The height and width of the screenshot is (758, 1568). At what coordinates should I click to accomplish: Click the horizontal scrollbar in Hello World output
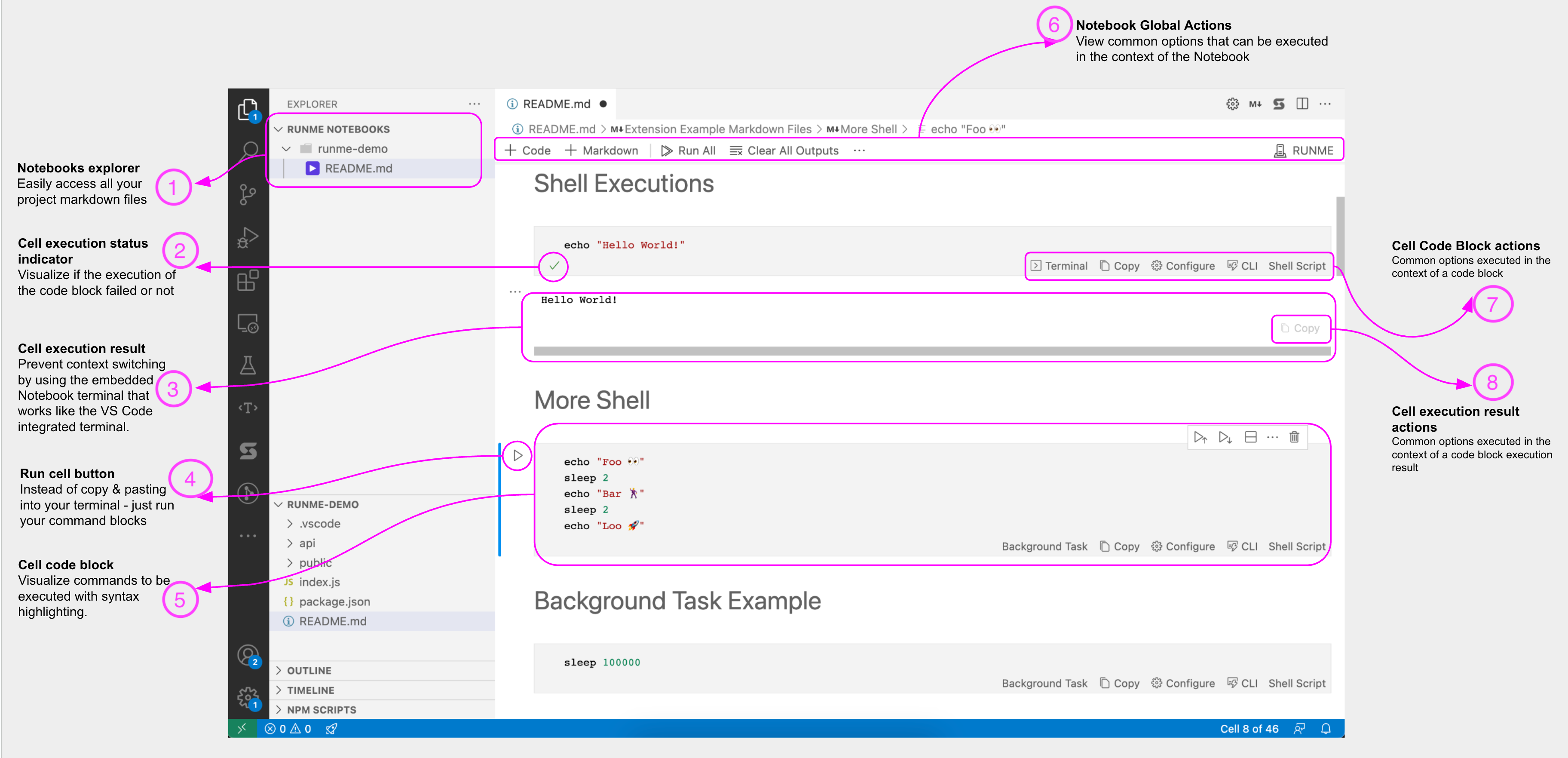[931, 351]
